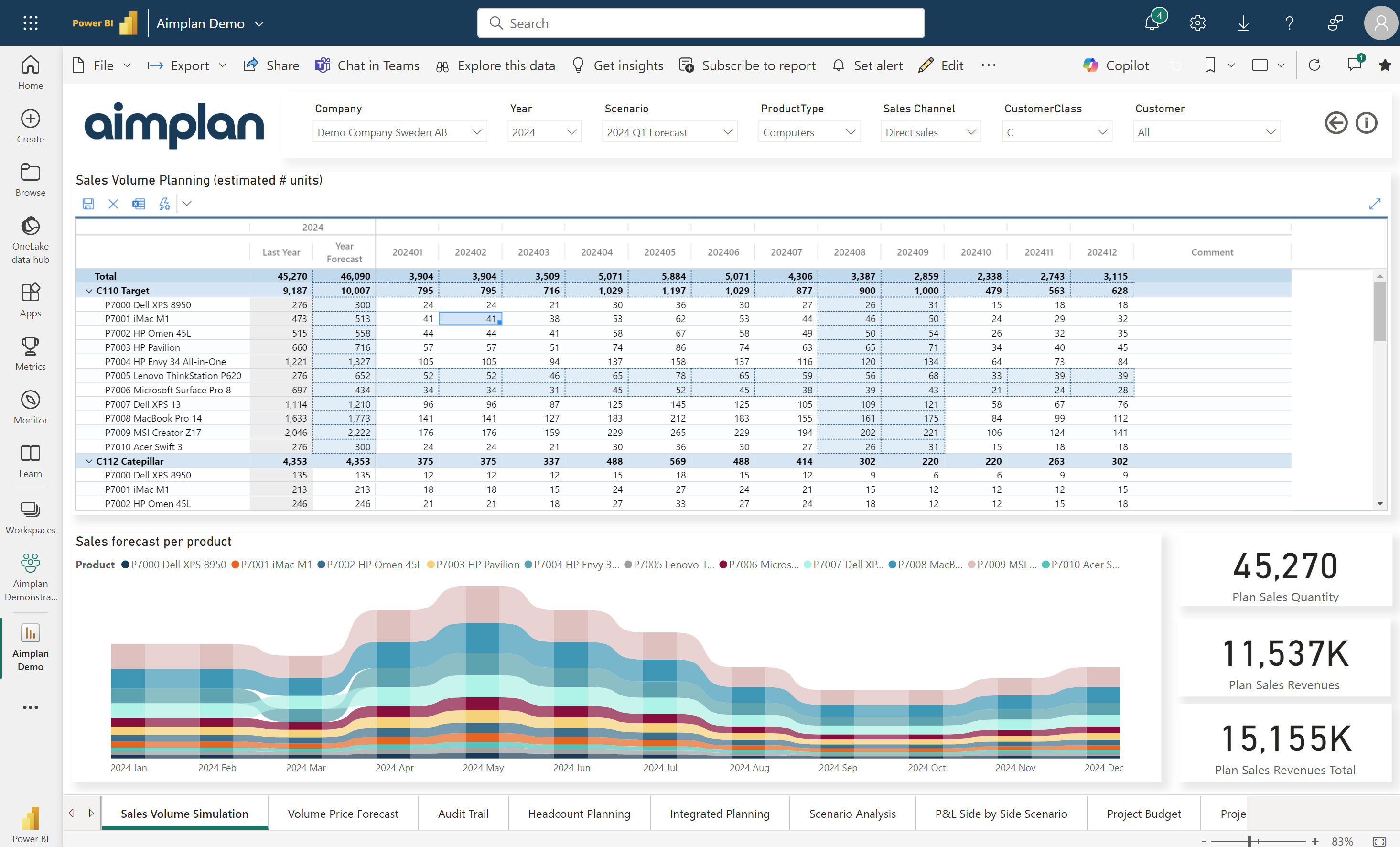Open the CustomerClass dropdown
The width and height of the screenshot is (1400, 847).
click(1057, 132)
